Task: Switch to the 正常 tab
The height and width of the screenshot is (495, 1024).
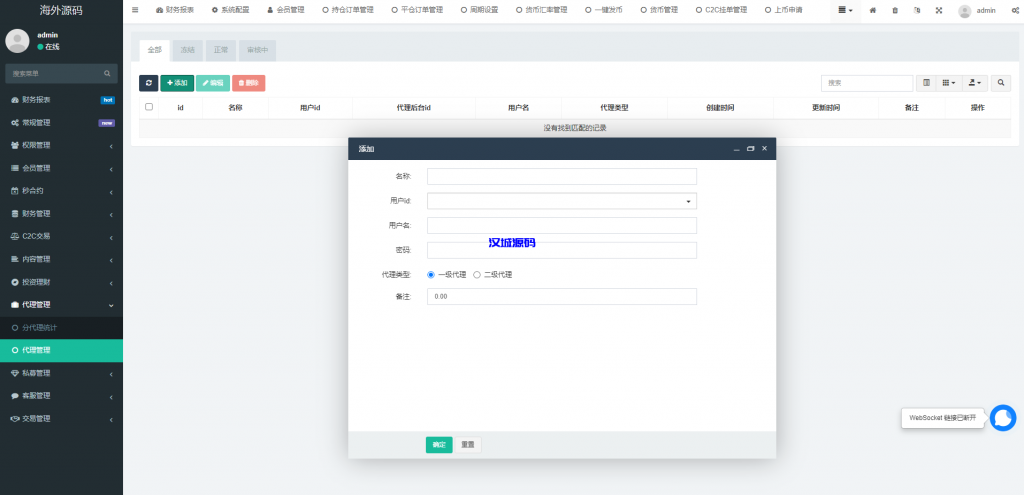Action: [221, 50]
